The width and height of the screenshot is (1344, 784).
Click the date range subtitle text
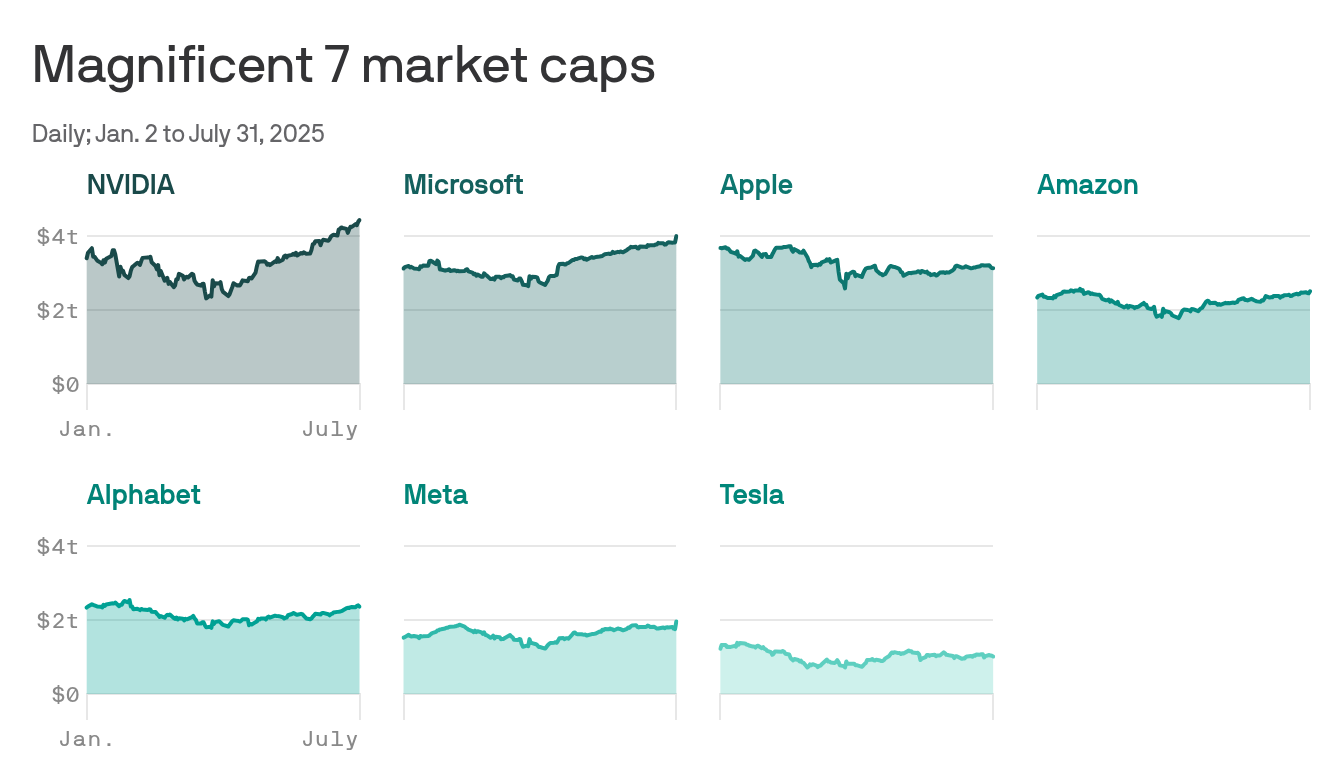pyautogui.click(x=178, y=134)
